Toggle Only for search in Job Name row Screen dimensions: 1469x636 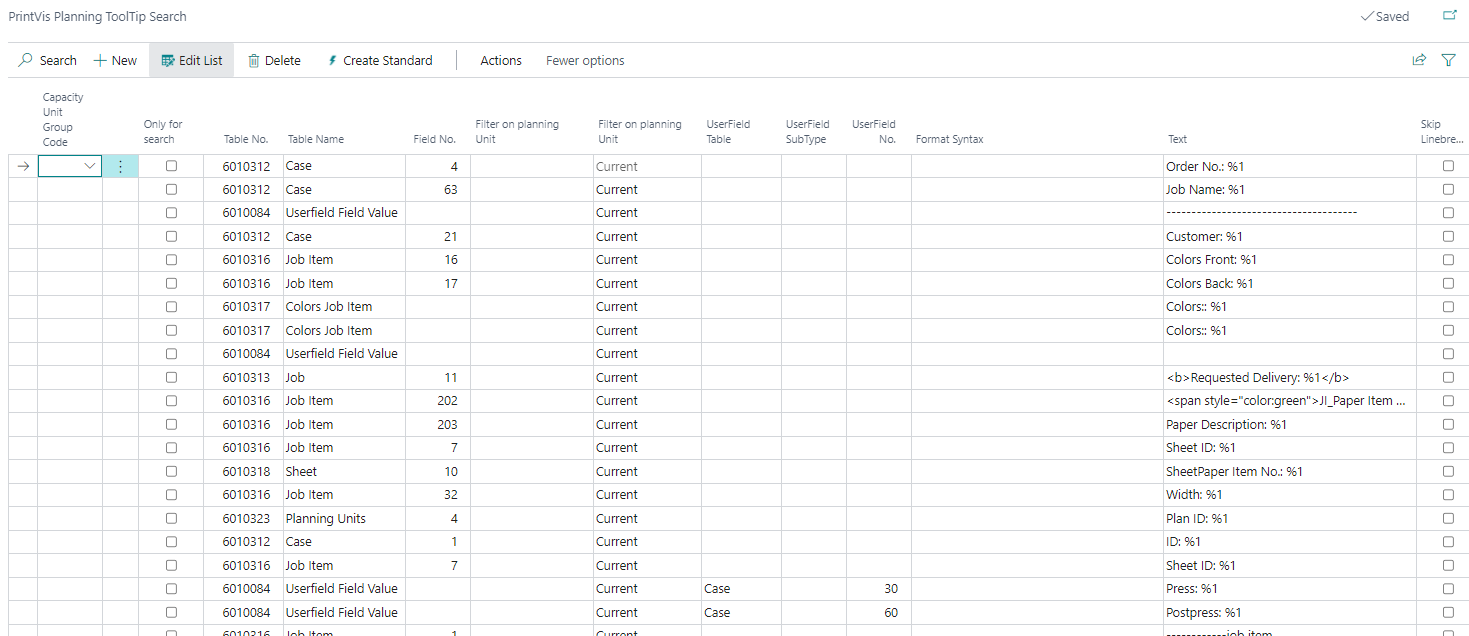(171, 189)
